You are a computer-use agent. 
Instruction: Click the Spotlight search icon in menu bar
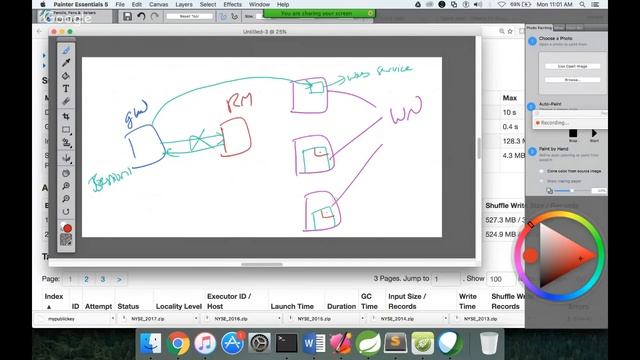(582, 4)
